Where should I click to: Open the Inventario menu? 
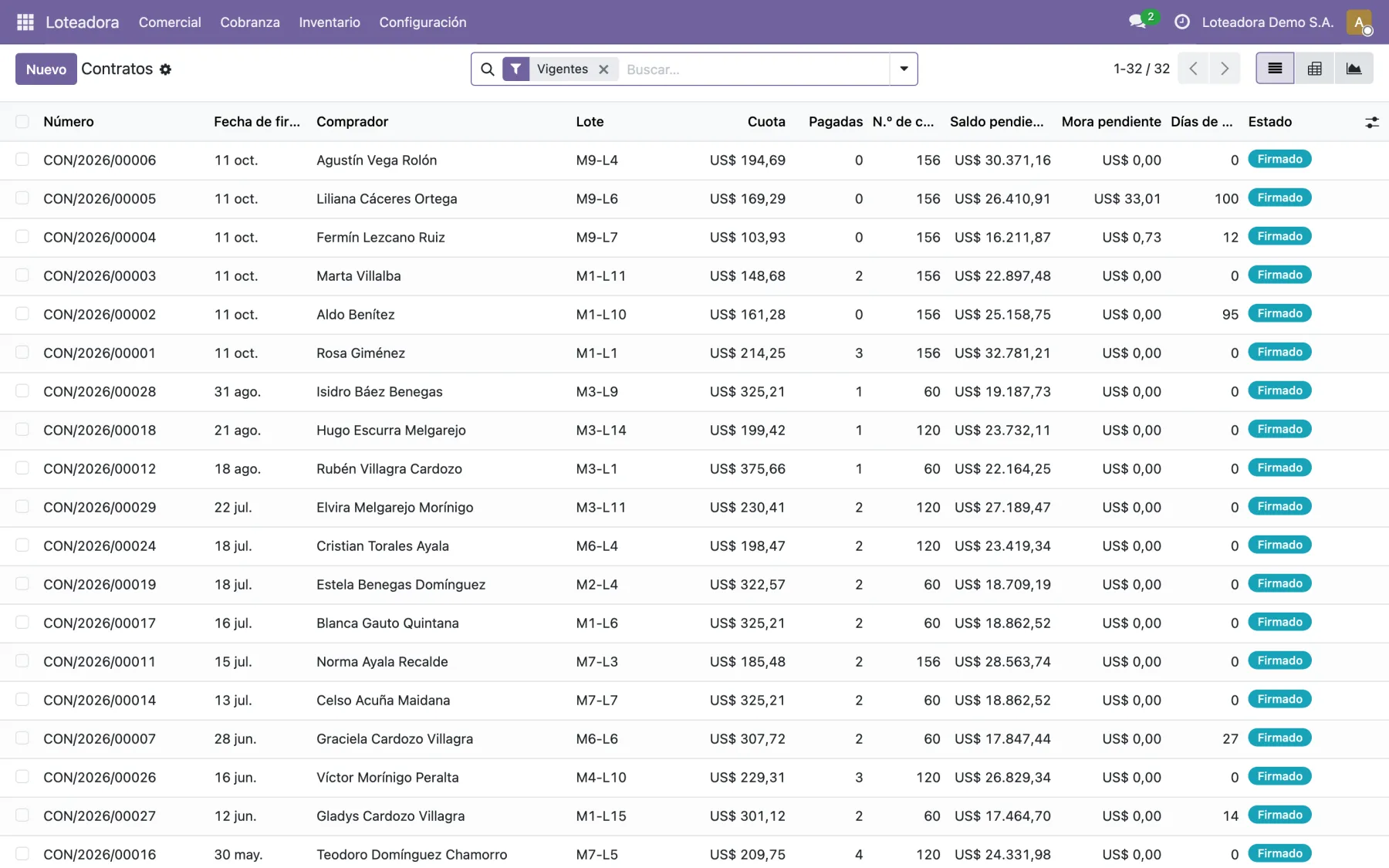[330, 22]
